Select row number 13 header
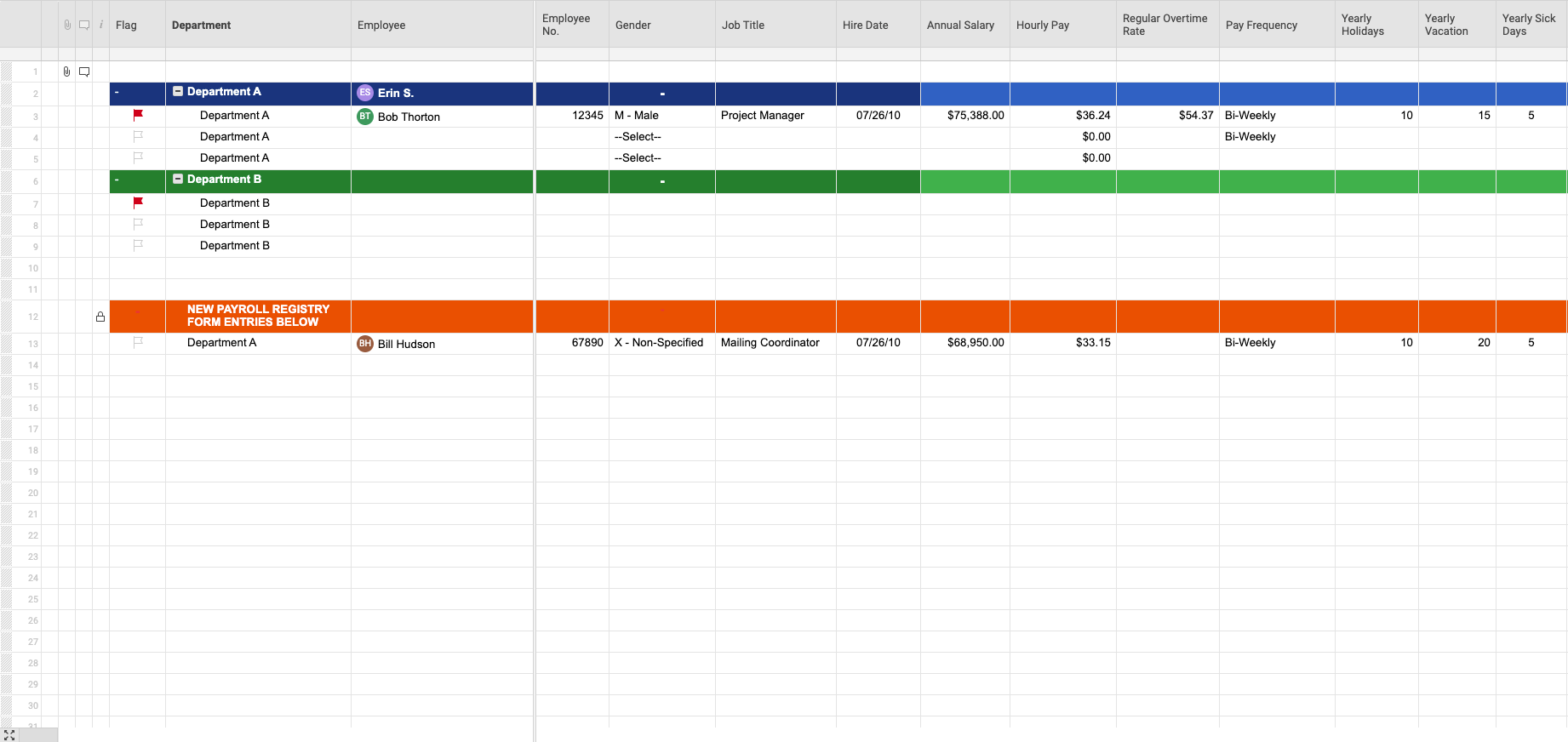 click(33, 344)
